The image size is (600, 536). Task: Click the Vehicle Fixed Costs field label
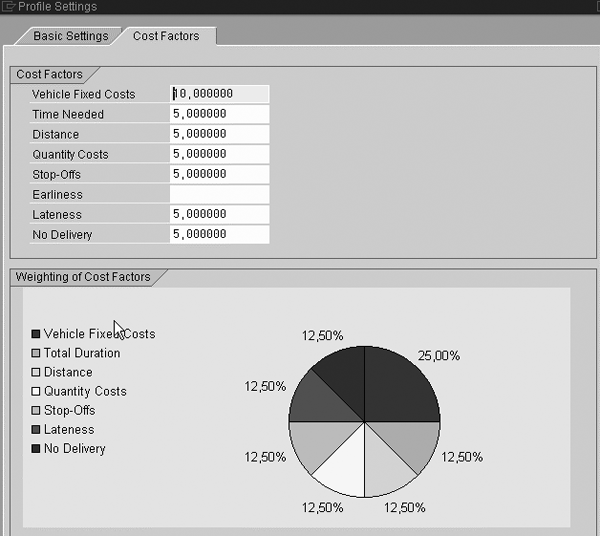[x=83, y=94]
